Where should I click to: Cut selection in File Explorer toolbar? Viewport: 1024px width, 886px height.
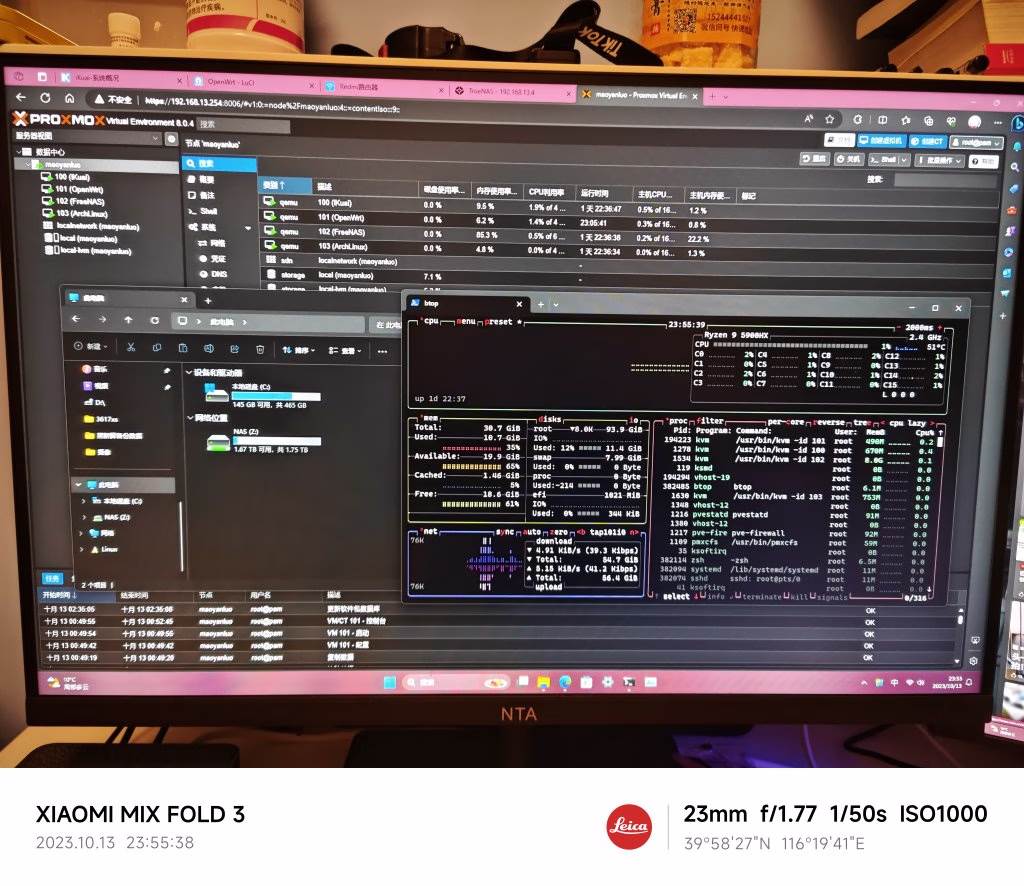[131, 347]
